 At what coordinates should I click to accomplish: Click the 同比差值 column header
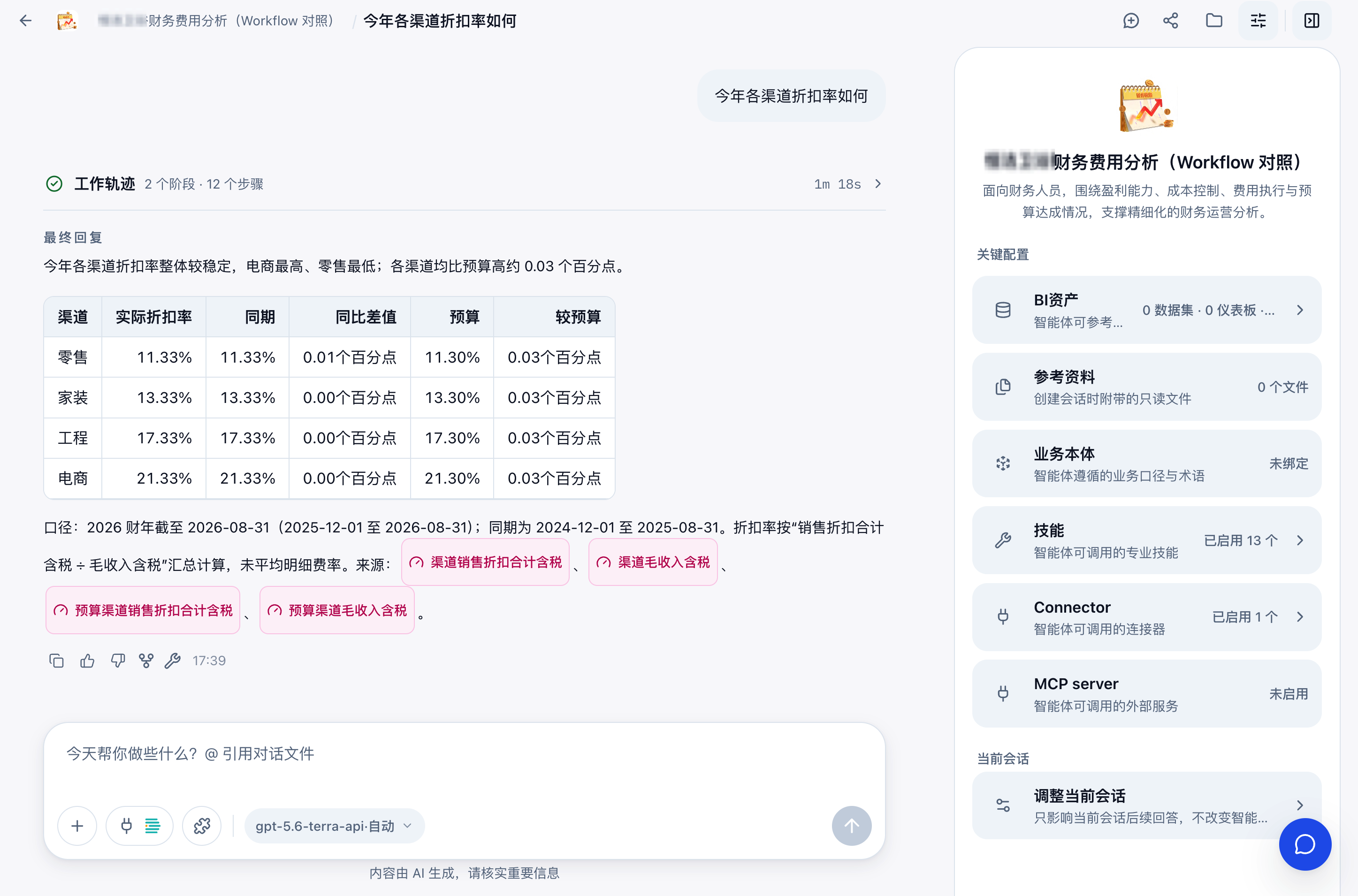tap(350, 317)
